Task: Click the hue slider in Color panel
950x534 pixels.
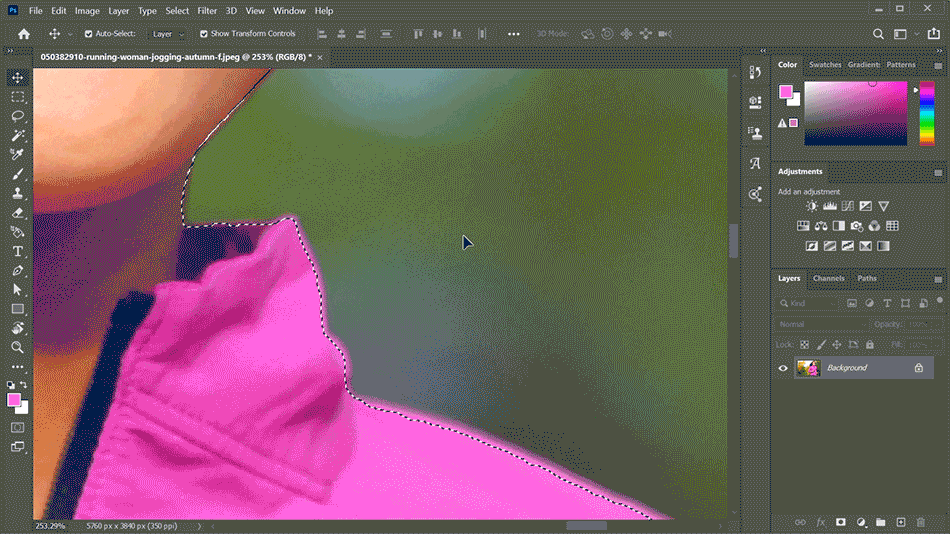Action: pos(927,113)
